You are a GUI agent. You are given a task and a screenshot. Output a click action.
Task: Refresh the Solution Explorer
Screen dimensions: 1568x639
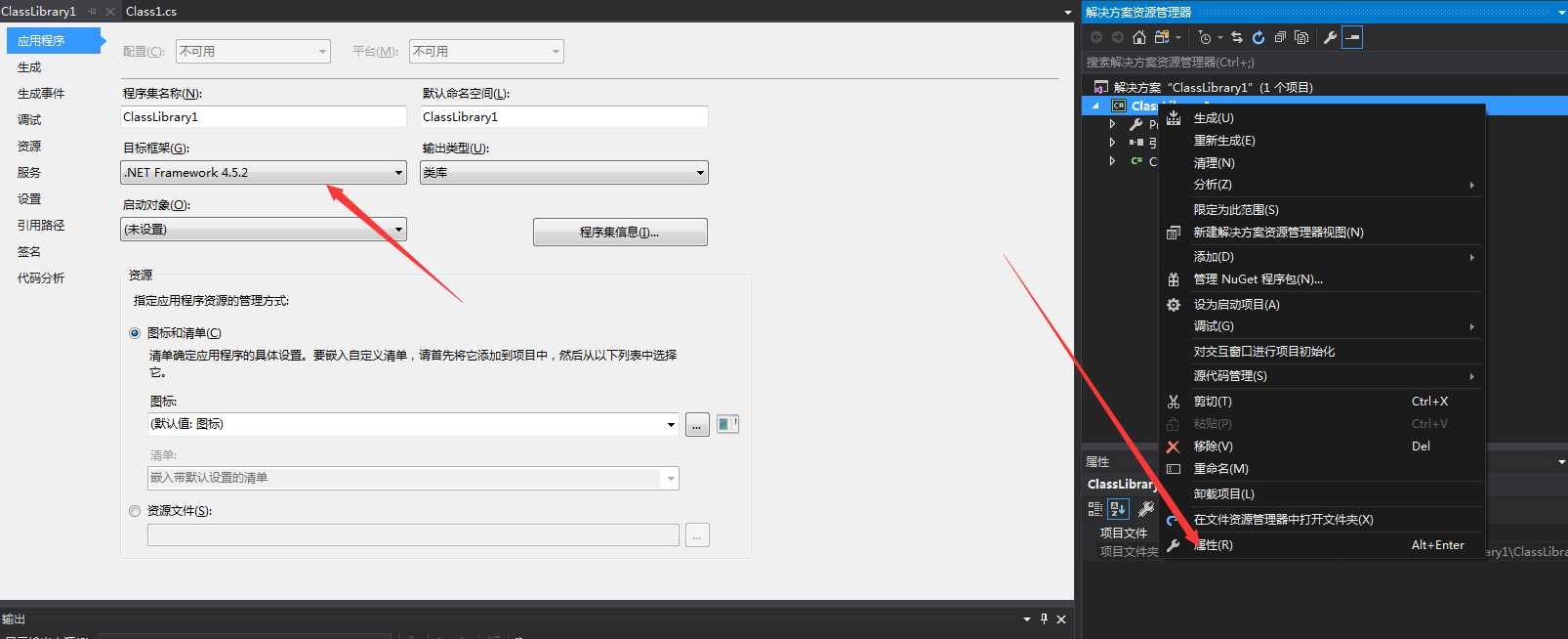[x=1259, y=37]
